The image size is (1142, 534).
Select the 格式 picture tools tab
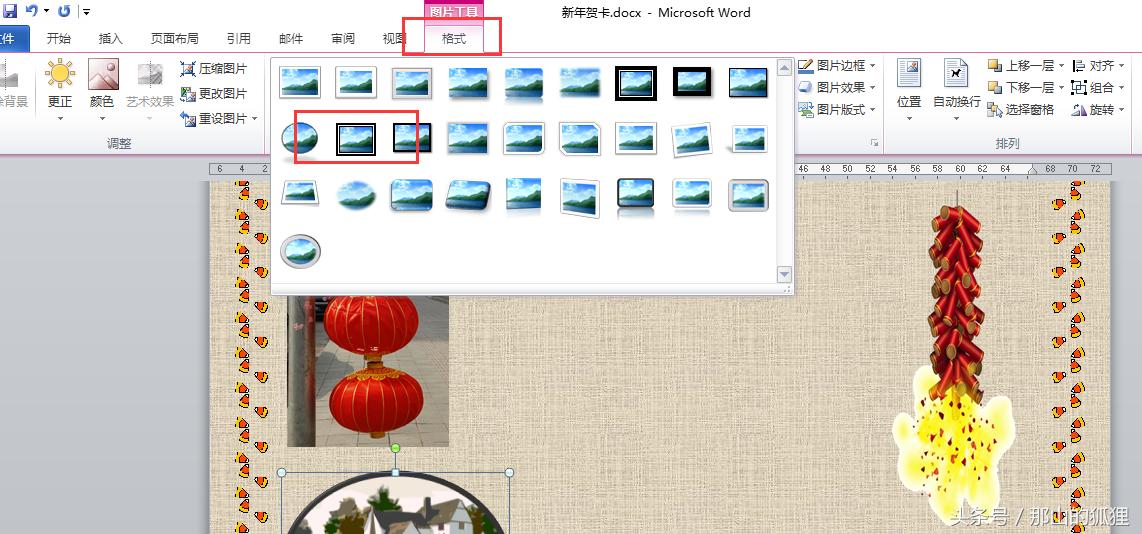coord(454,39)
